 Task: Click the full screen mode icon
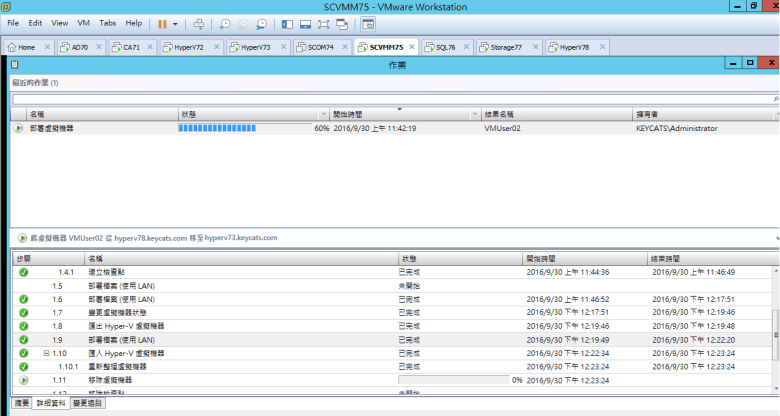pos(324,22)
